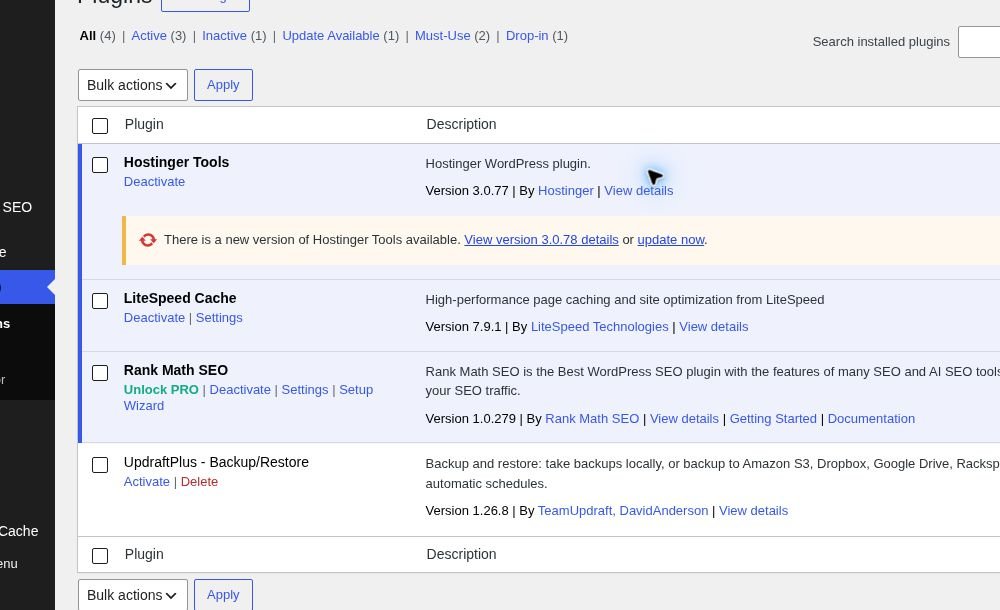Viewport: 1000px width, 610px height.
Task: Open the Hostinger author link
Action: click(566, 191)
